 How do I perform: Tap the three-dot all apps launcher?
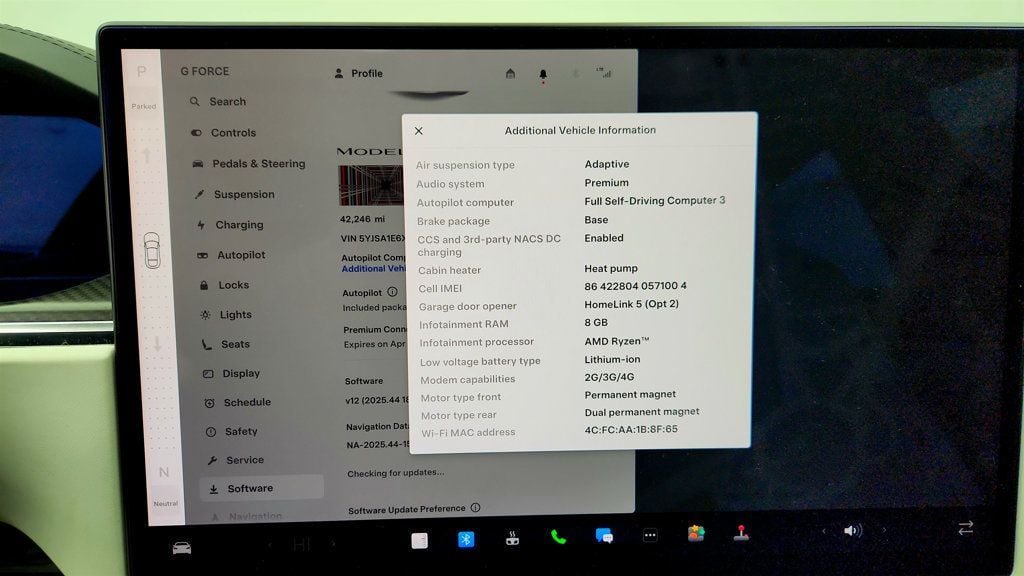[650, 535]
